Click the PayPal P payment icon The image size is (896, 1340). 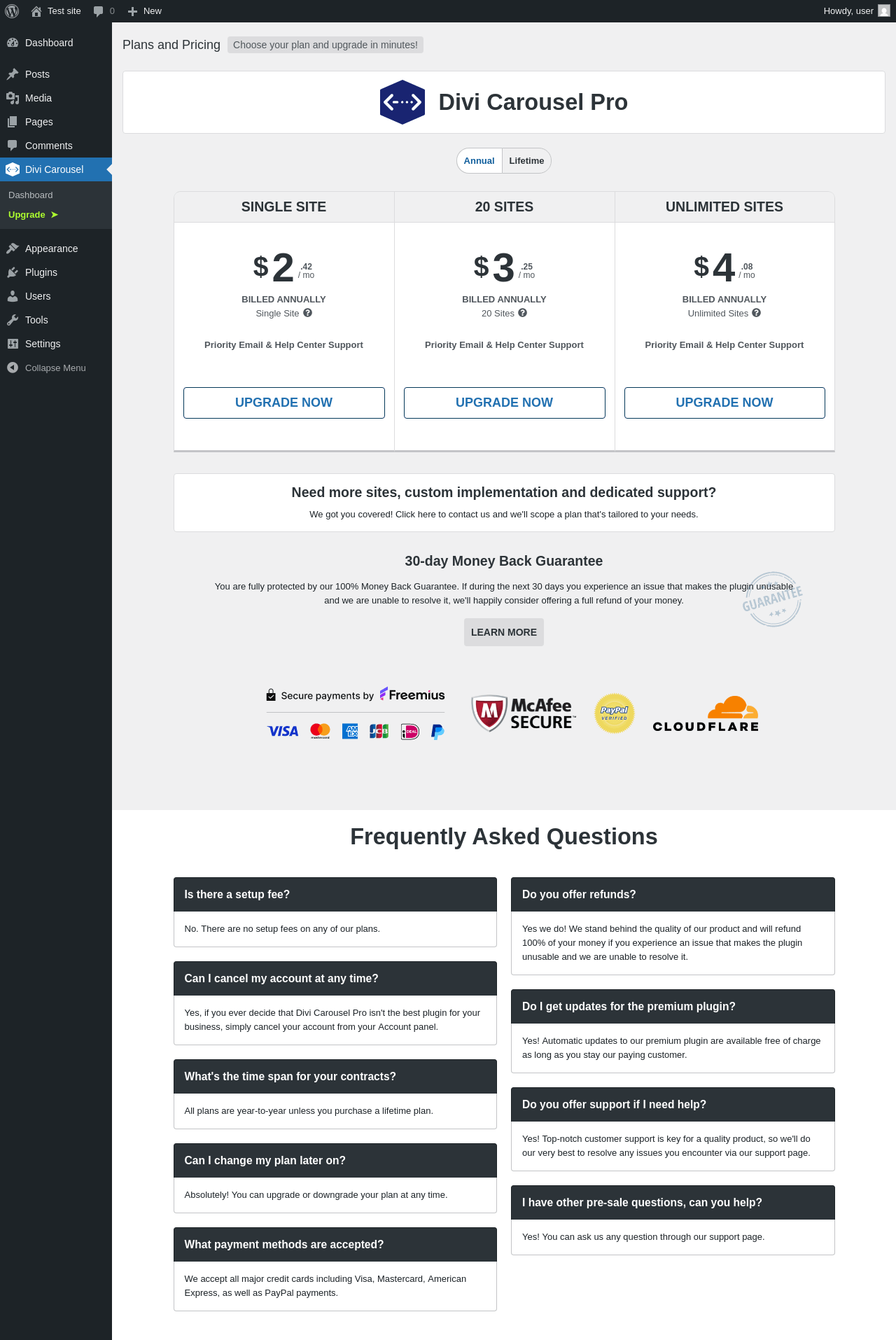[437, 732]
